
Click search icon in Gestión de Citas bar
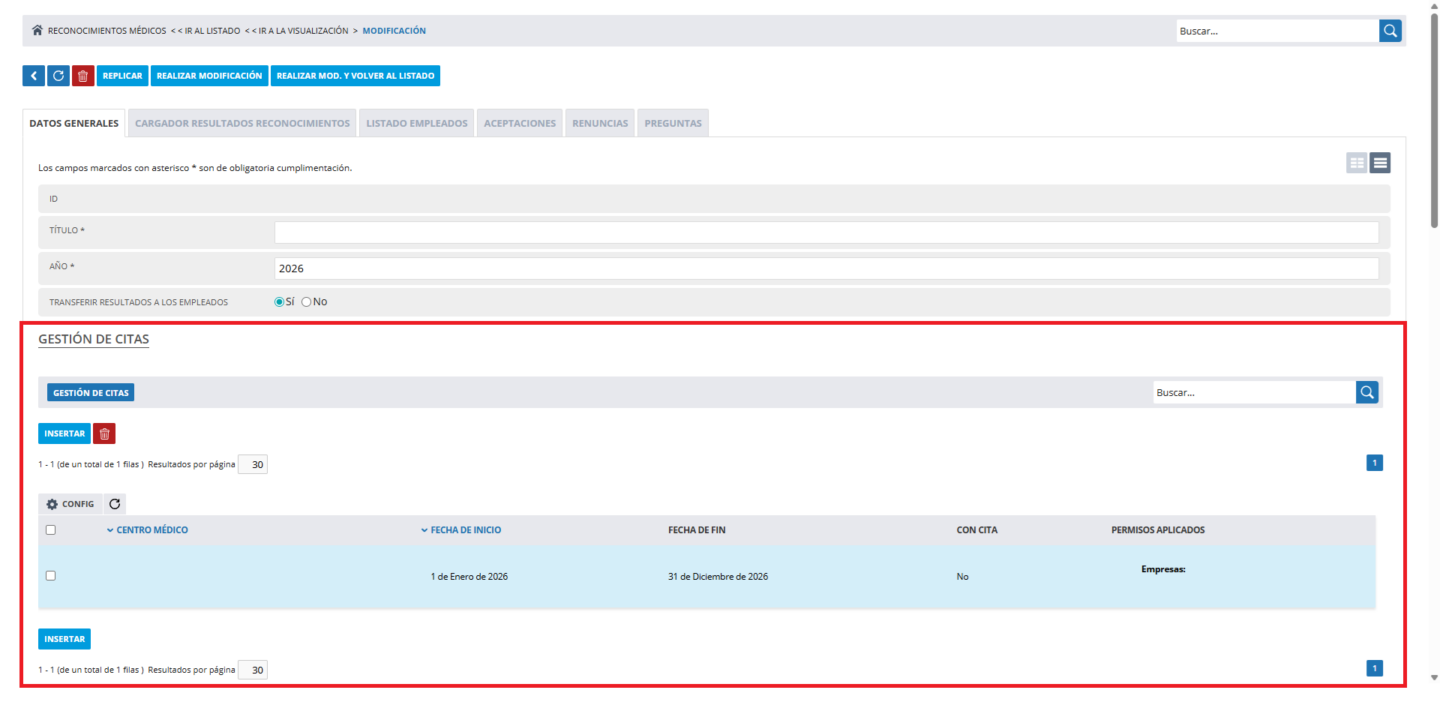(1367, 393)
